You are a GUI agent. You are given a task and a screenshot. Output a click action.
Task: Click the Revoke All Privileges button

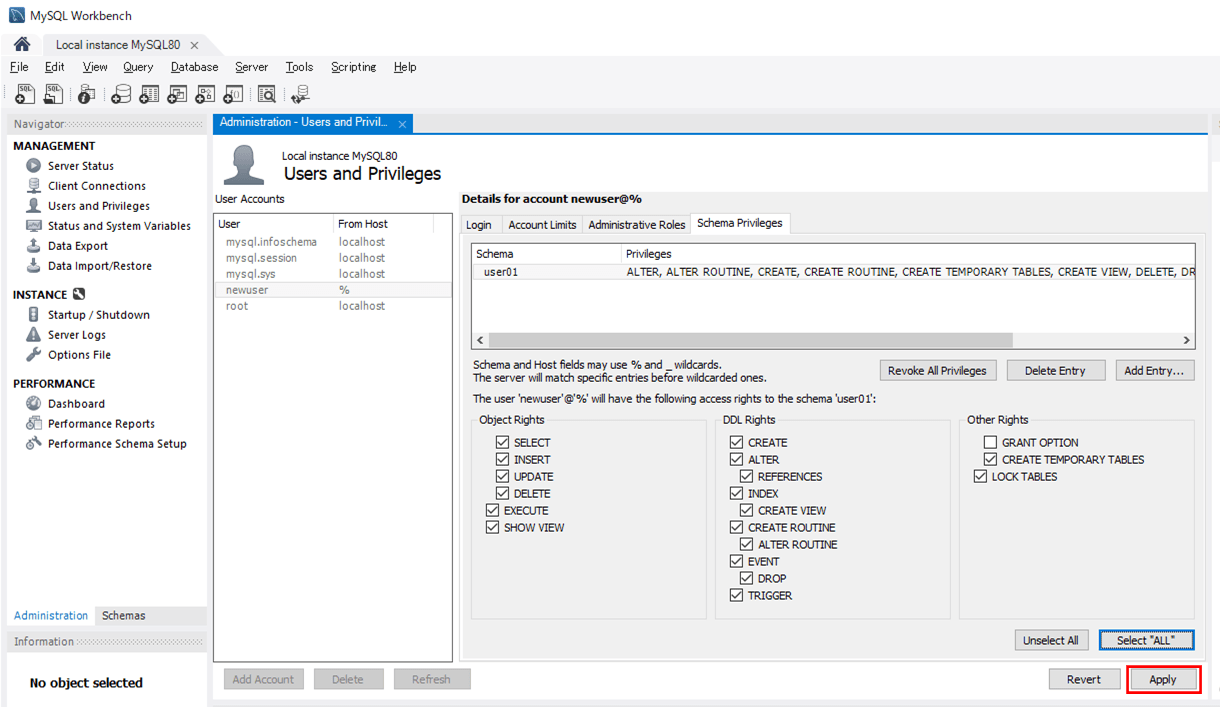[937, 370]
